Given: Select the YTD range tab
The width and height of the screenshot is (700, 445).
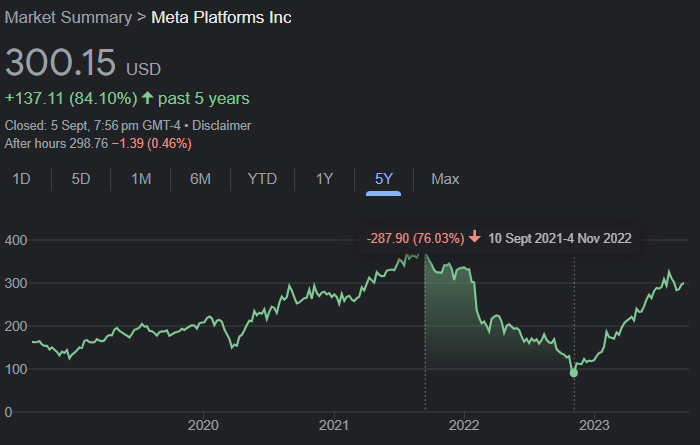Looking at the screenshot, I should pos(262,179).
